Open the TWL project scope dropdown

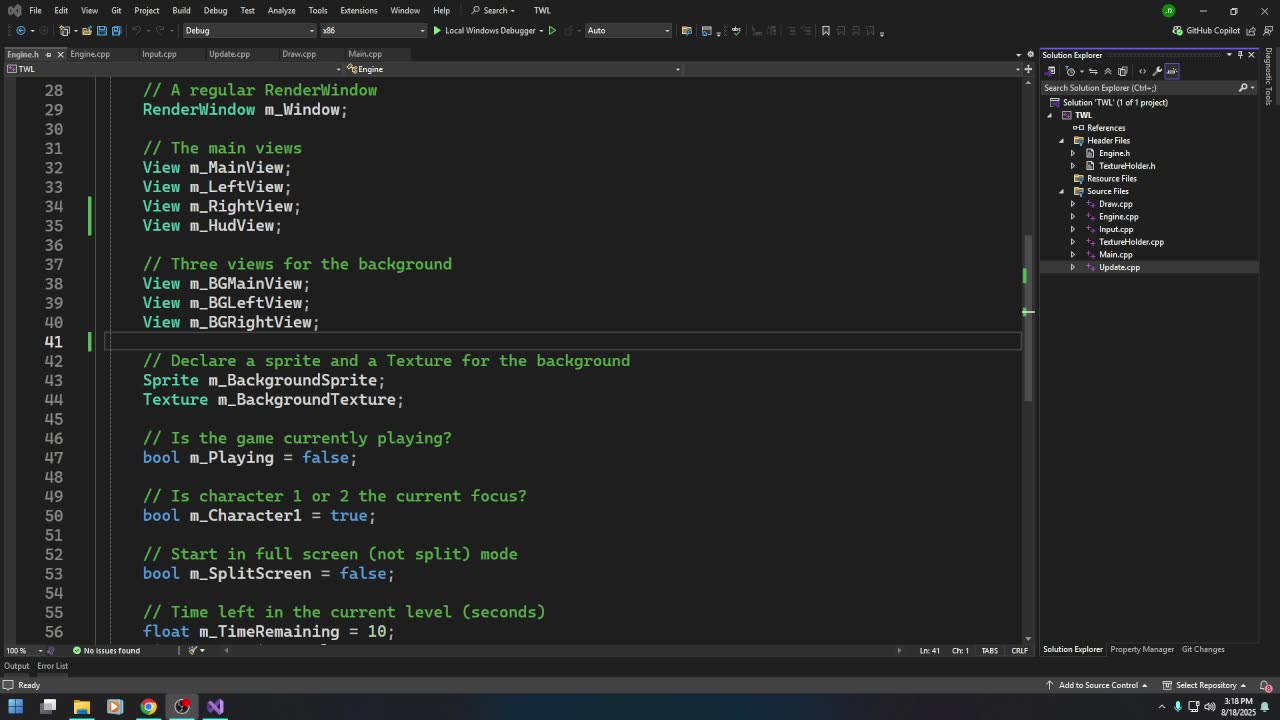pos(172,69)
